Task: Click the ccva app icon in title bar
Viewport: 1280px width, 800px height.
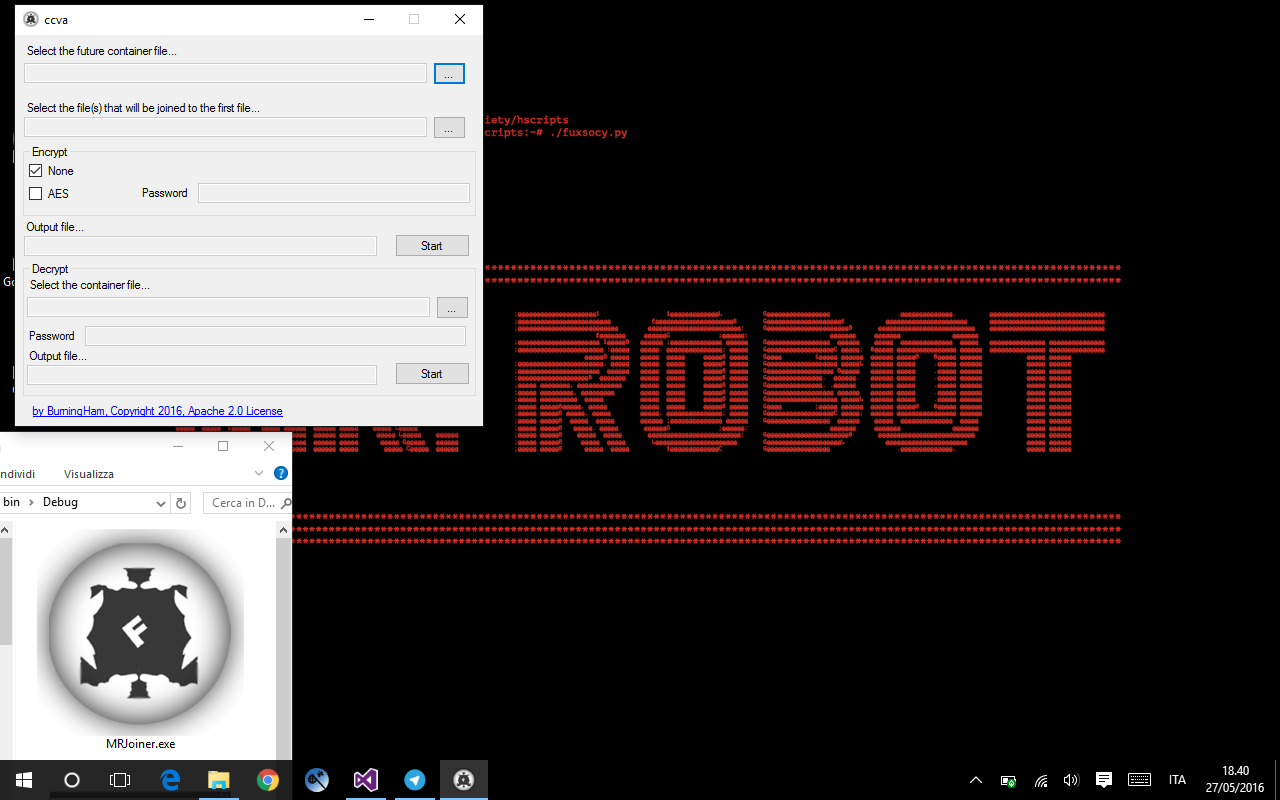Action: 30,19
